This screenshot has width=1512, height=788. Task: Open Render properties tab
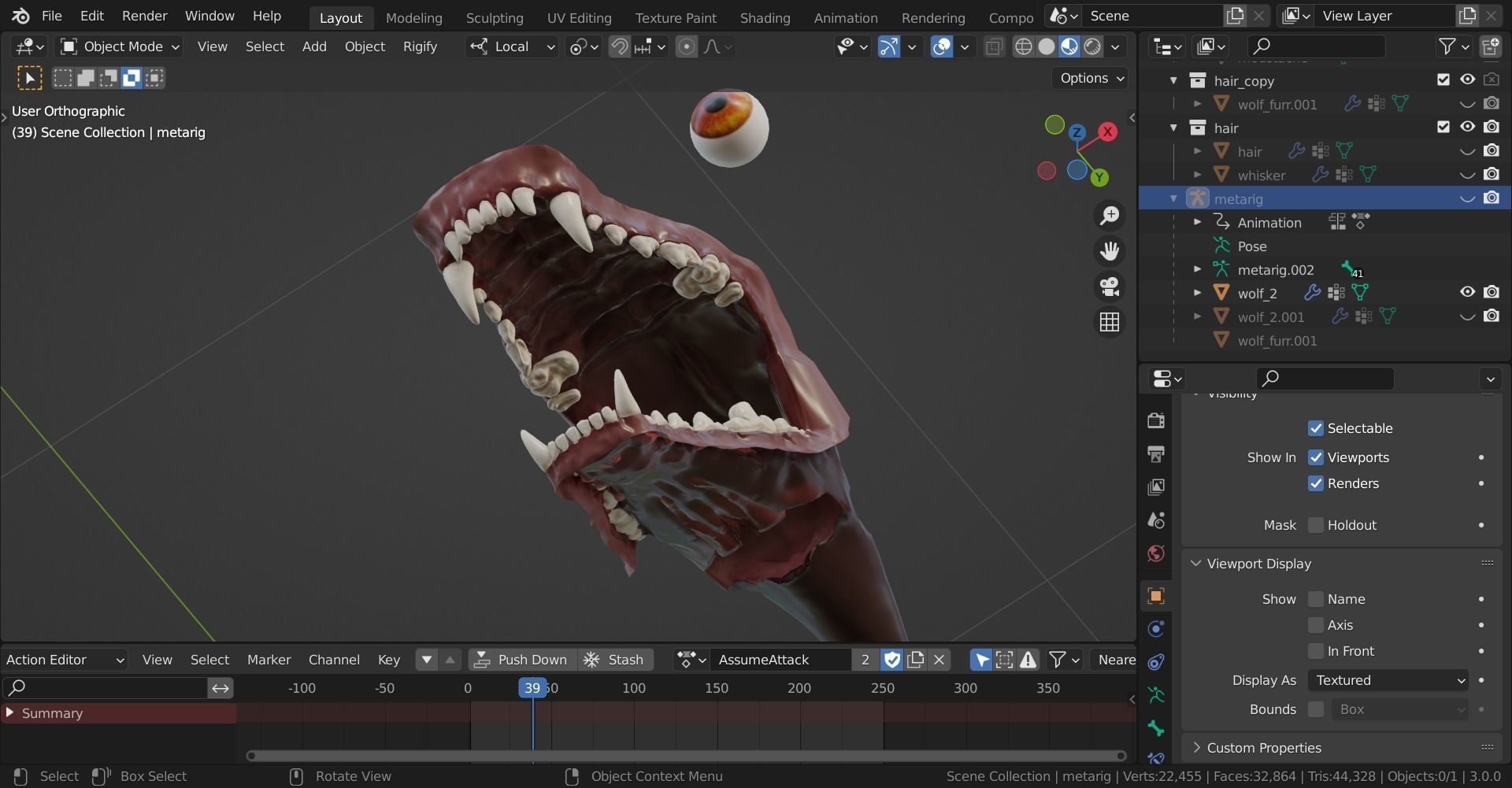[1156, 420]
